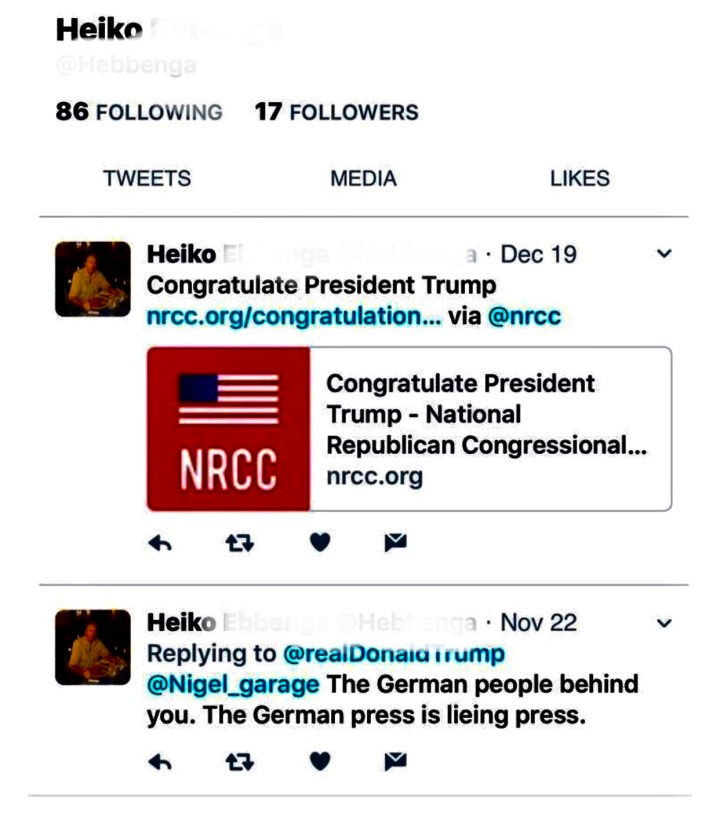Open the NRCC flag link card image

point(229,429)
